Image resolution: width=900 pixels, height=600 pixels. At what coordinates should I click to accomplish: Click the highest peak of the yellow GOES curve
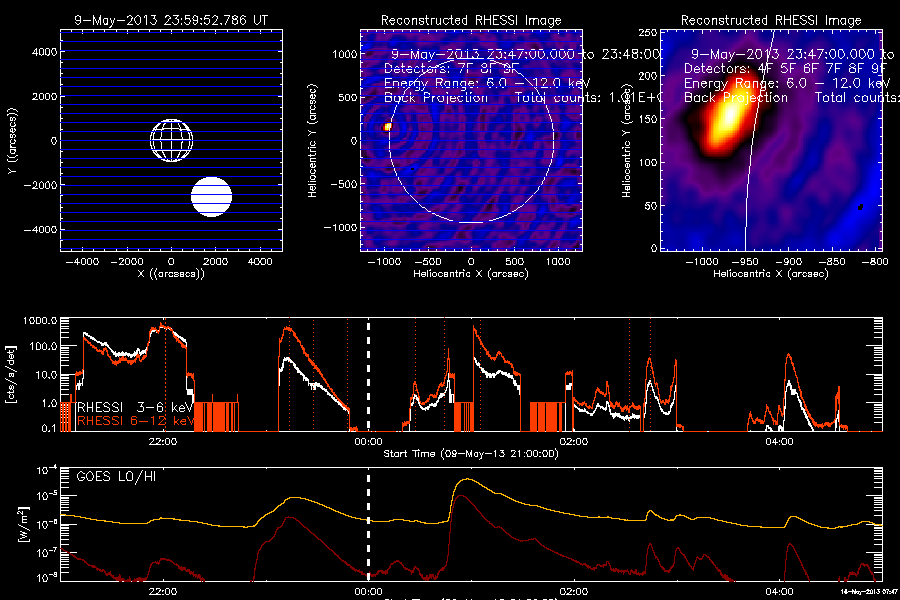coord(468,479)
